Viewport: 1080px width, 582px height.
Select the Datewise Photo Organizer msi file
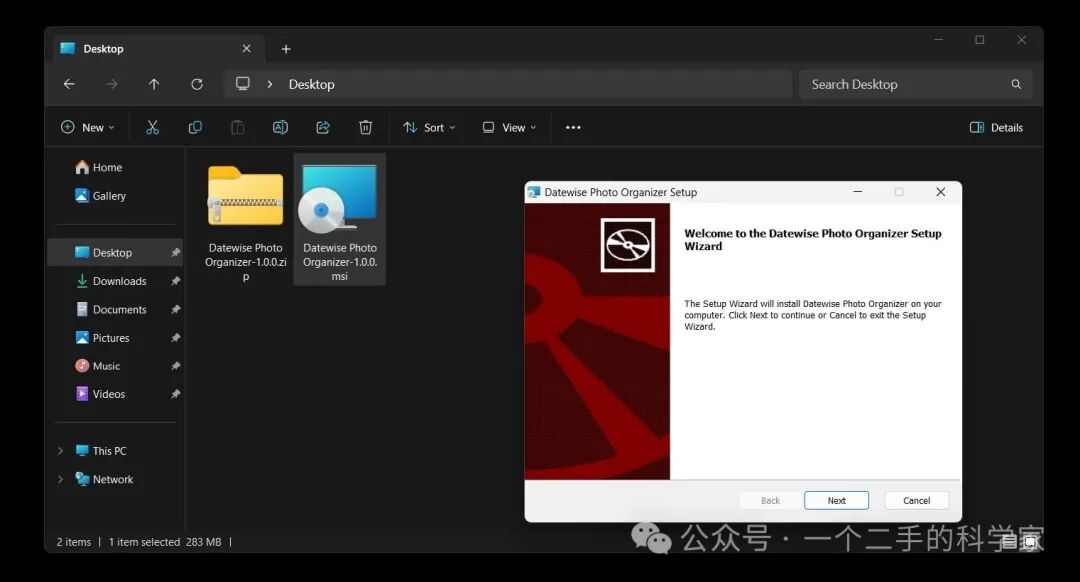coord(340,219)
